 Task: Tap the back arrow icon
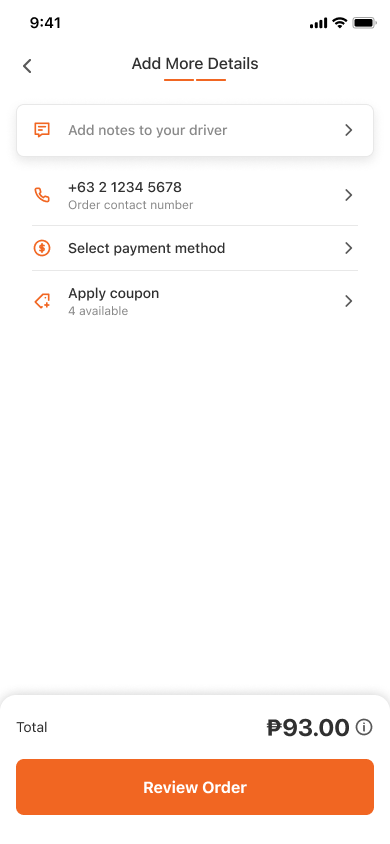(27, 66)
